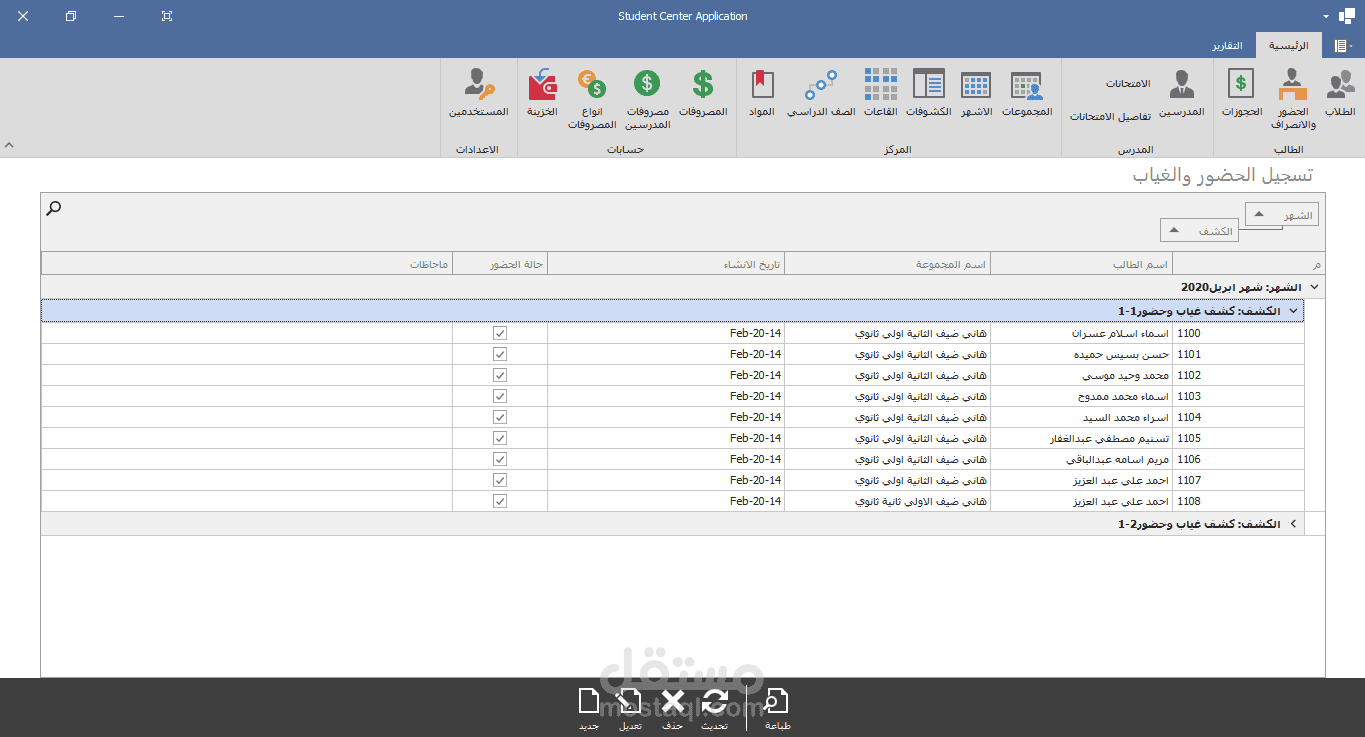Toggle attendance checkbox for student 1107
1365x737 pixels.
point(500,480)
